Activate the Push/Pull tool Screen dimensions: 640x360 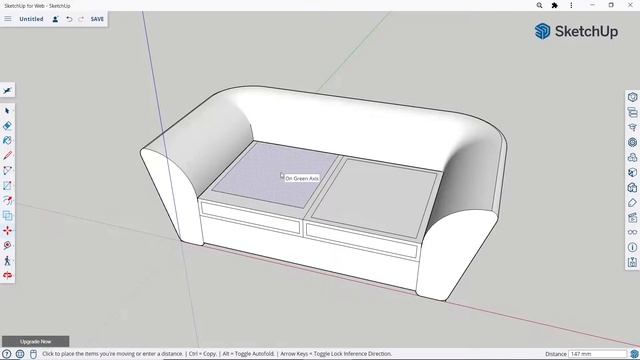[7, 200]
